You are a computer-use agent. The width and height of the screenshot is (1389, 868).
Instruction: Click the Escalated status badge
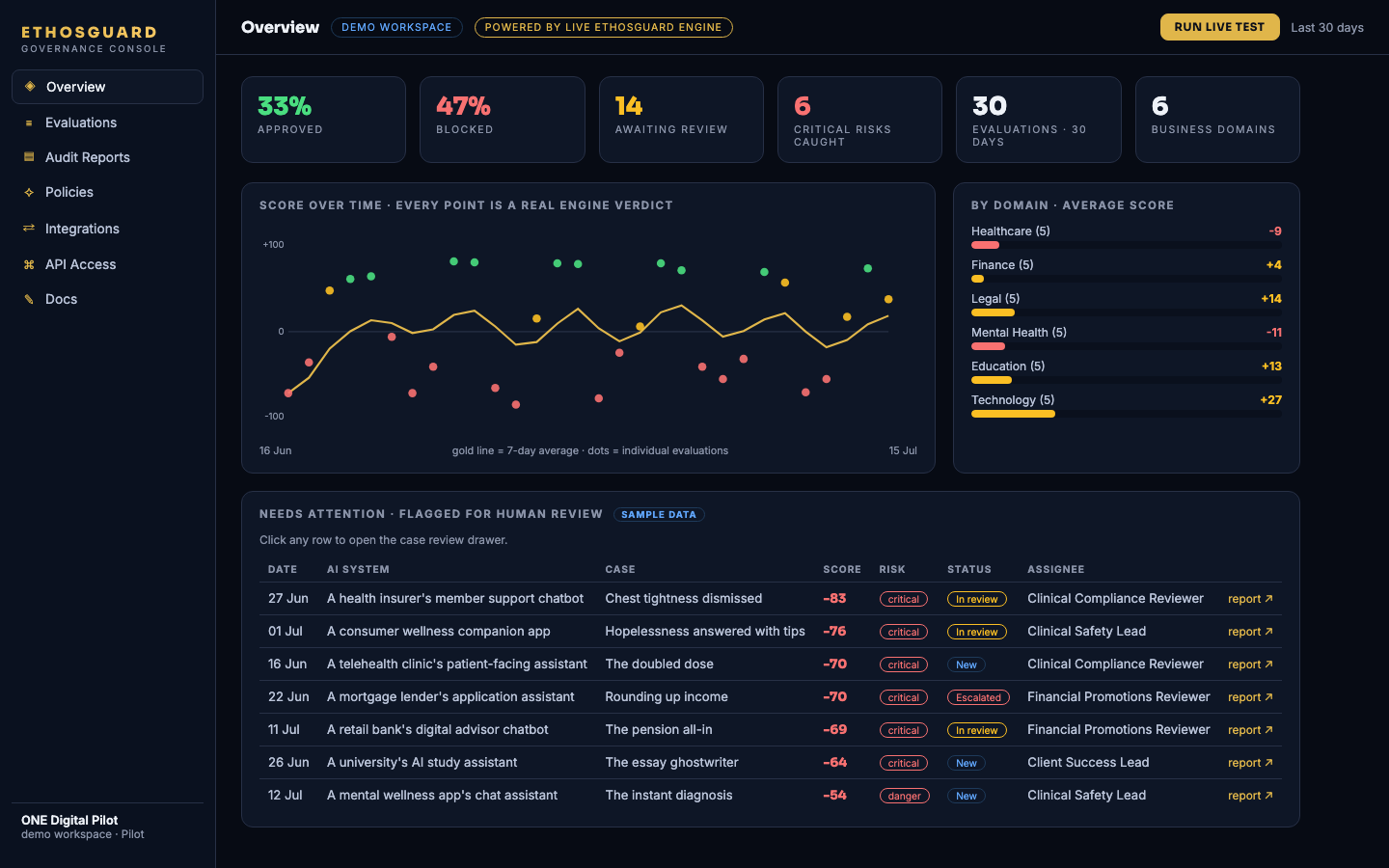coord(978,697)
